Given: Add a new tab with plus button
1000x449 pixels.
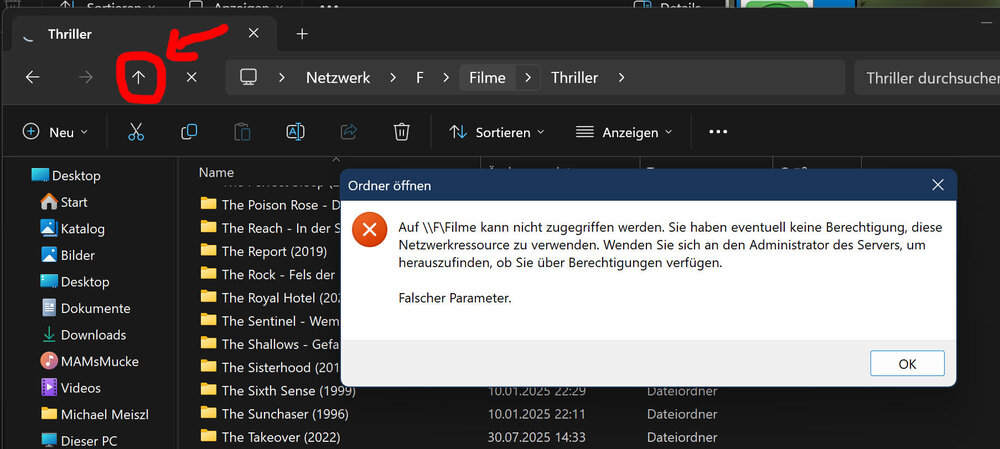Looking at the screenshot, I should click(x=302, y=34).
